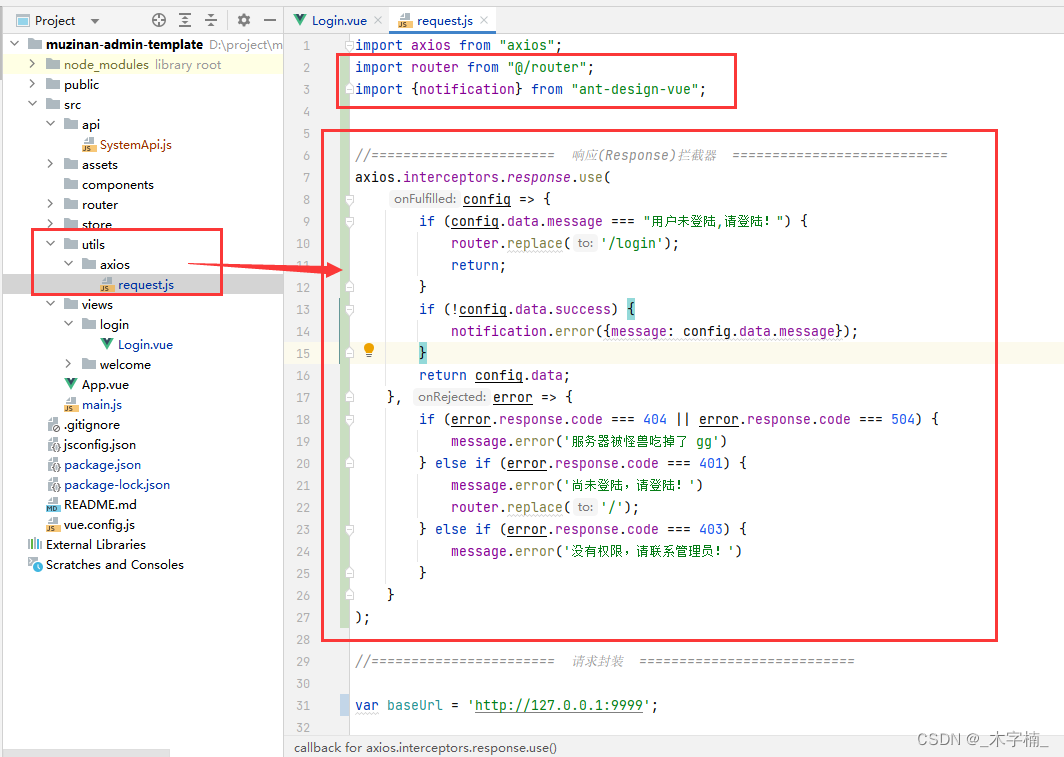Collapse the src folder

click(32, 104)
